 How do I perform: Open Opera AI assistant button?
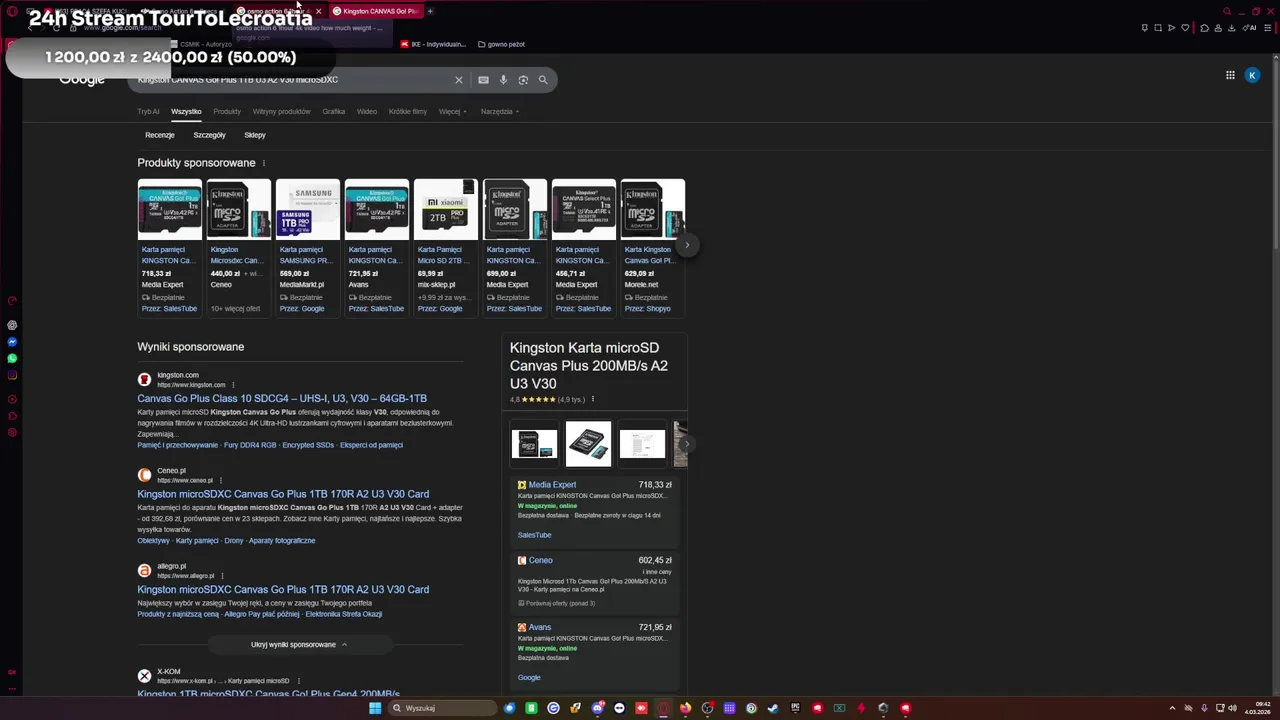click(1249, 28)
